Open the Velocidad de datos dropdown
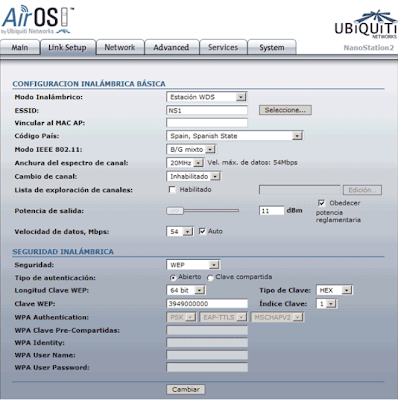The width and height of the screenshot is (398, 400). click(180, 231)
